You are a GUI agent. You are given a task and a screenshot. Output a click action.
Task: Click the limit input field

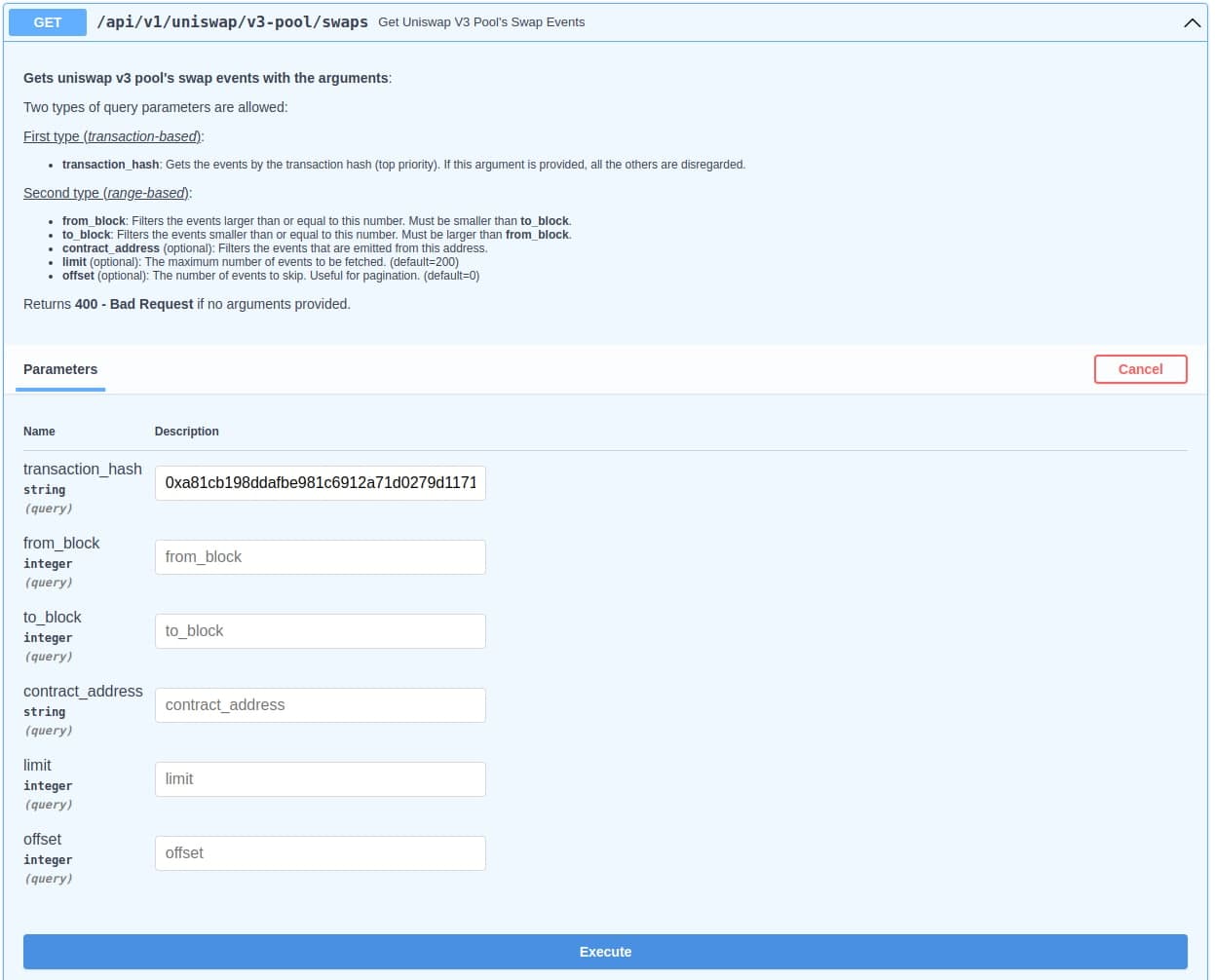pyautogui.click(x=320, y=779)
